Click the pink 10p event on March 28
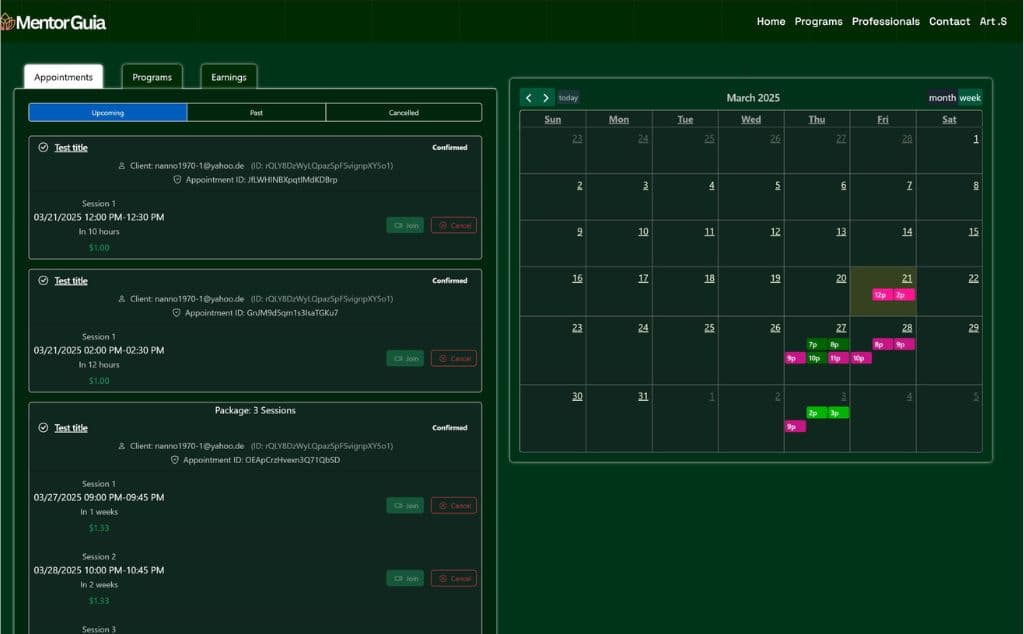 (x=861, y=358)
